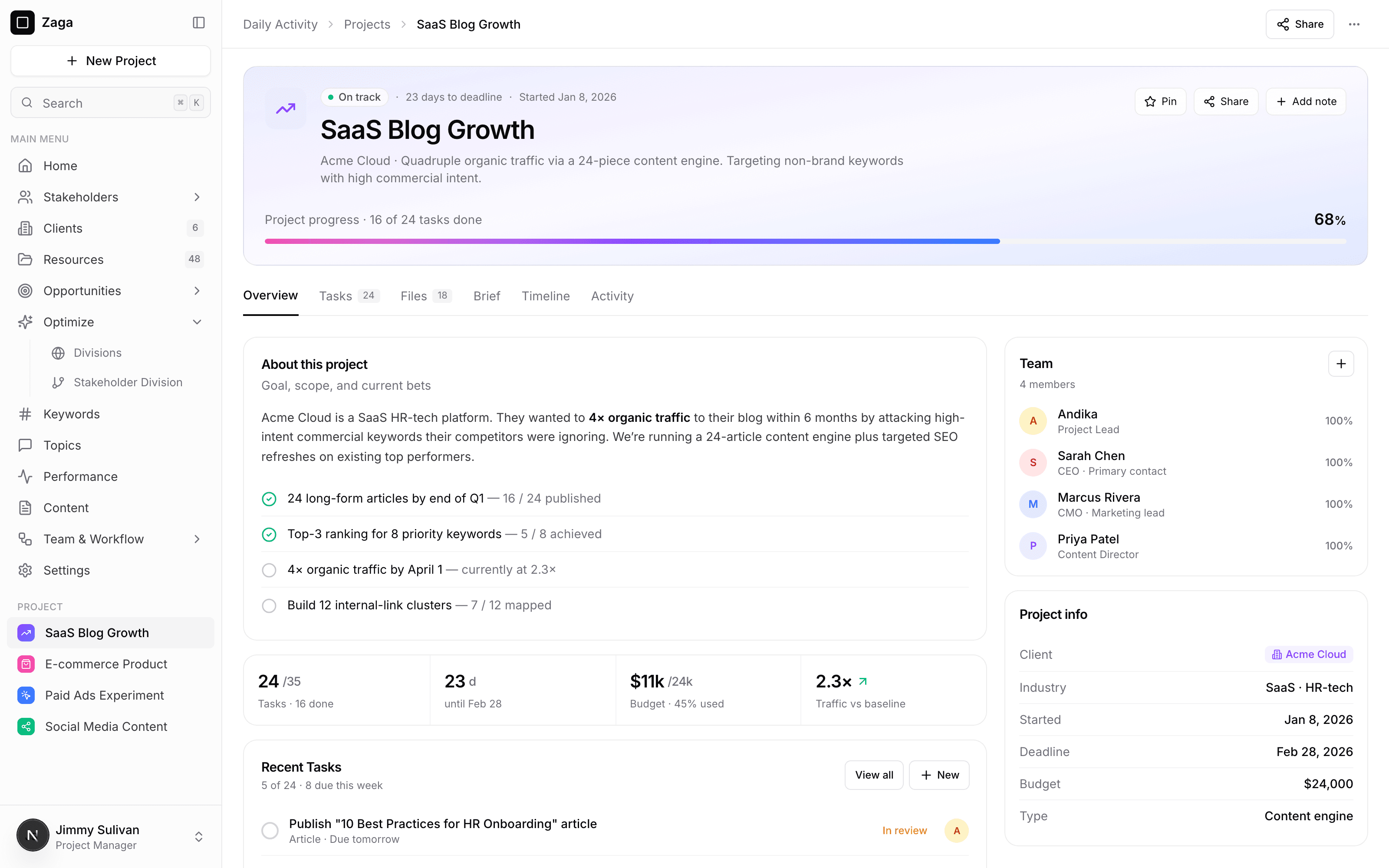This screenshot has height=868, width=1389.
Task: Pin this project with Pin button
Action: pos(1160,102)
